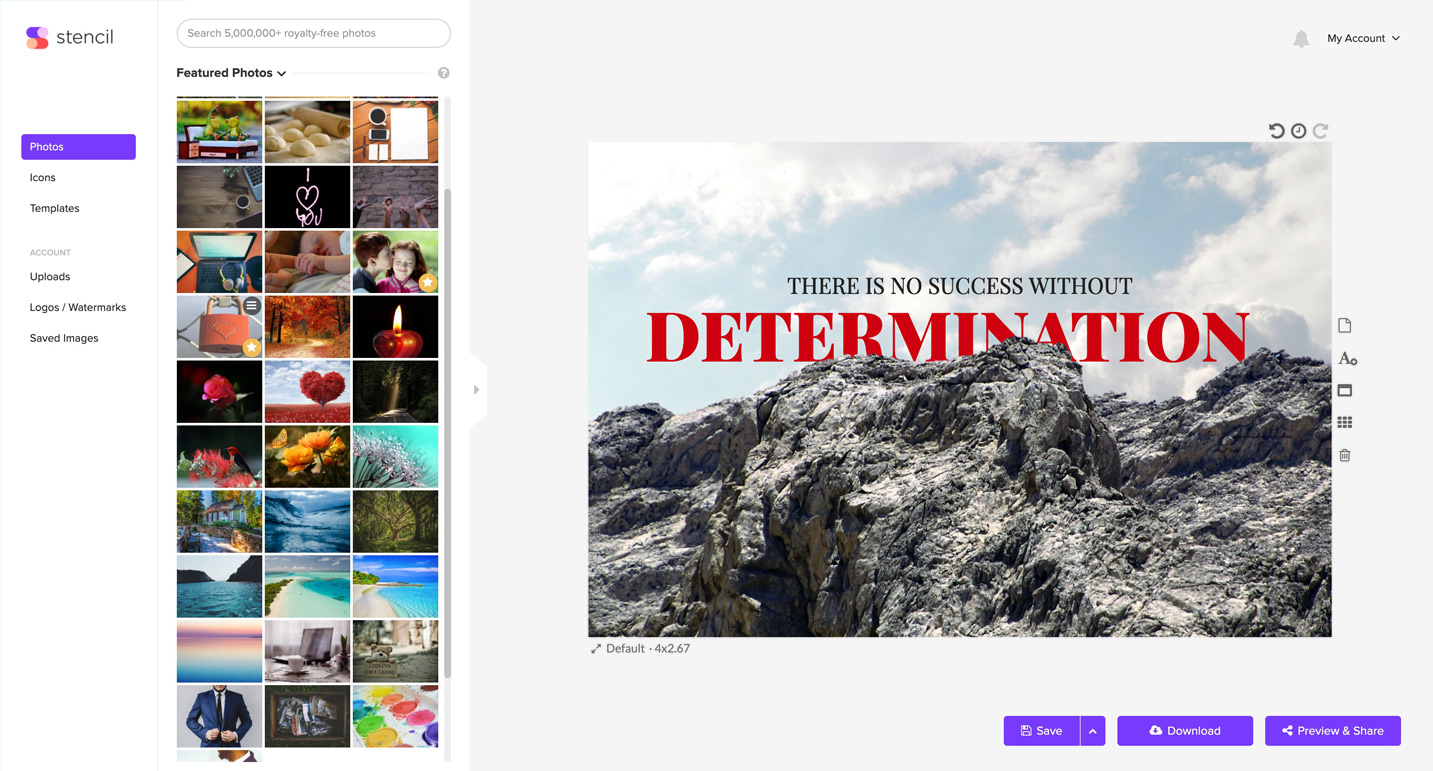The image size is (1433, 771).
Task: Open the Icons section
Action: [42, 177]
